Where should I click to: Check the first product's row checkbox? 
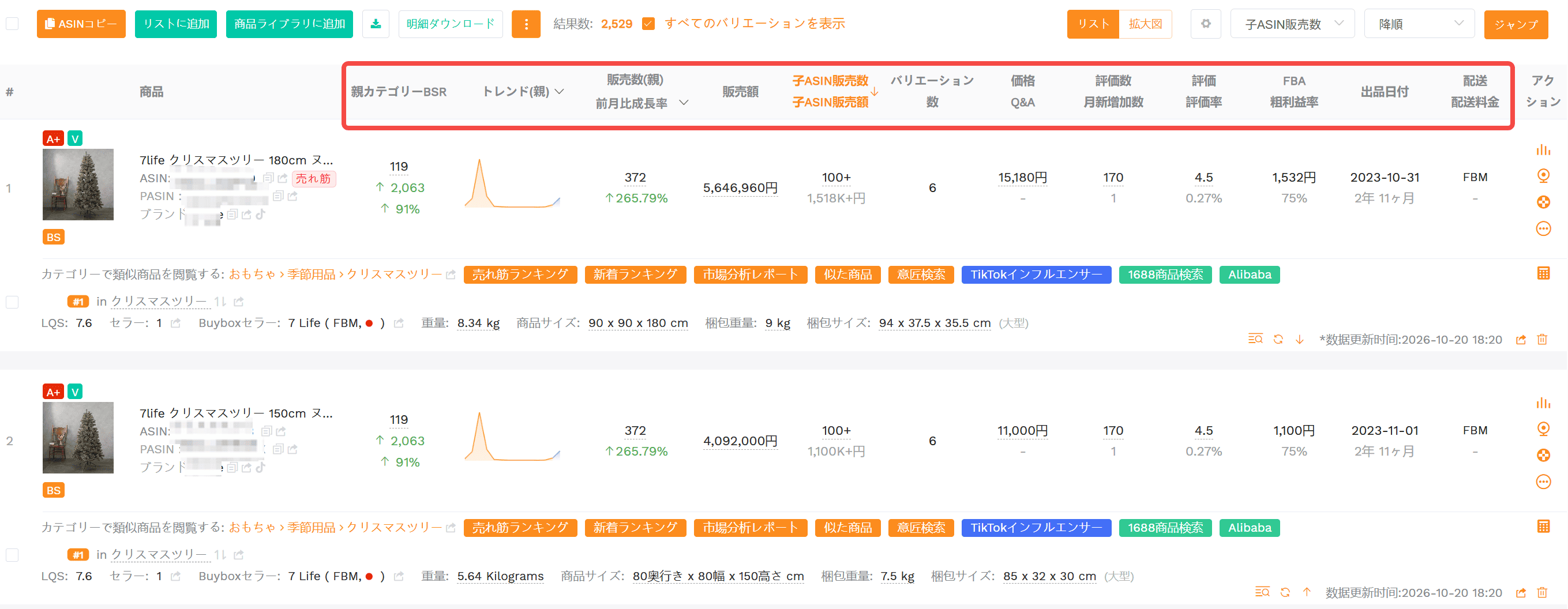click(12, 302)
